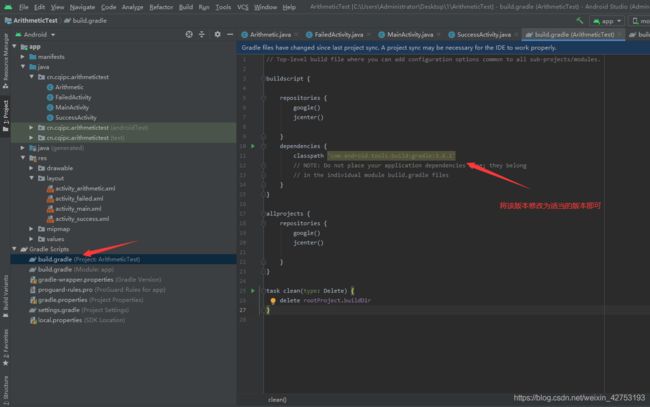This screenshot has width=650, height=407.
Task: Switch to the Arithmetic.java tab
Action: [270, 35]
